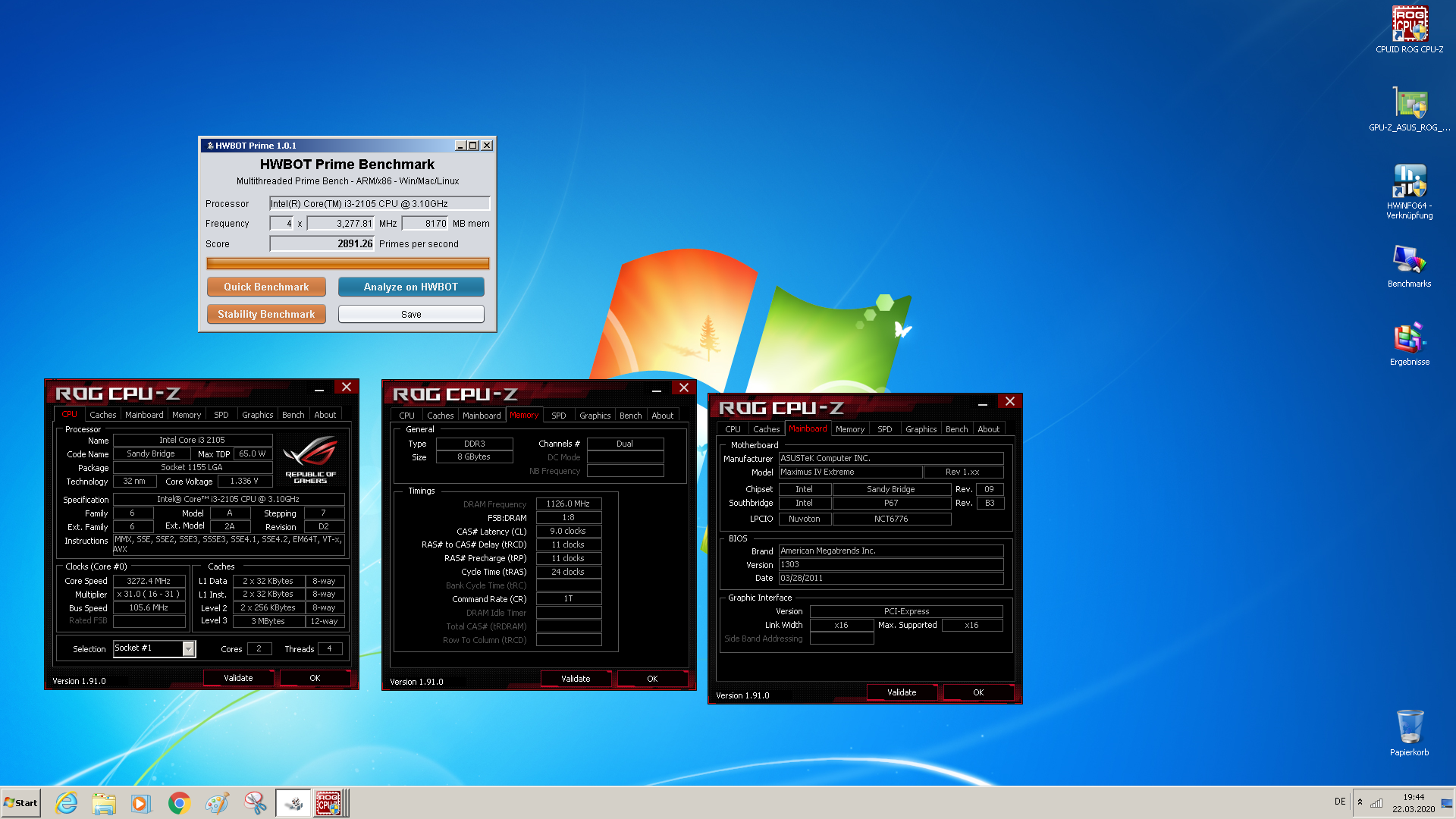Screen dimensions: 1456x819
Task: Switch to the HWBOT Prime taskbar item
Action: point(293,803)
